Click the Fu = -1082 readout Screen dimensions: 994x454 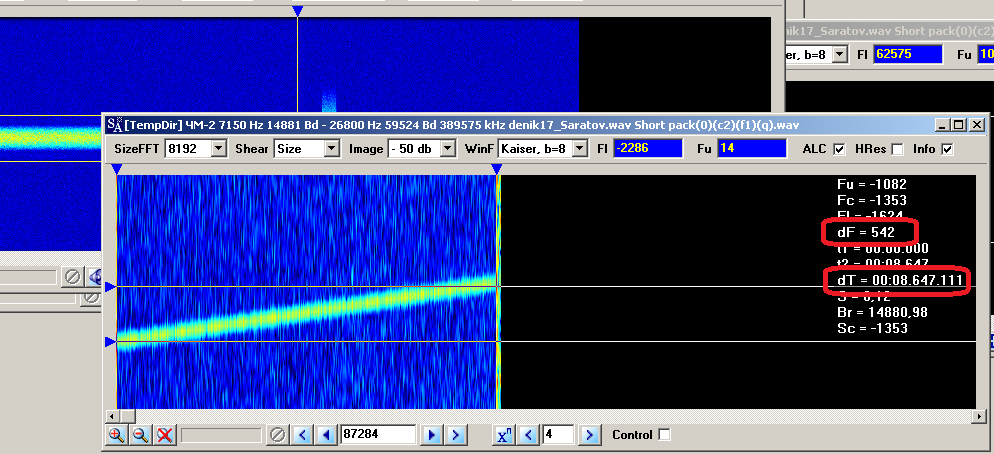[872, 185]
